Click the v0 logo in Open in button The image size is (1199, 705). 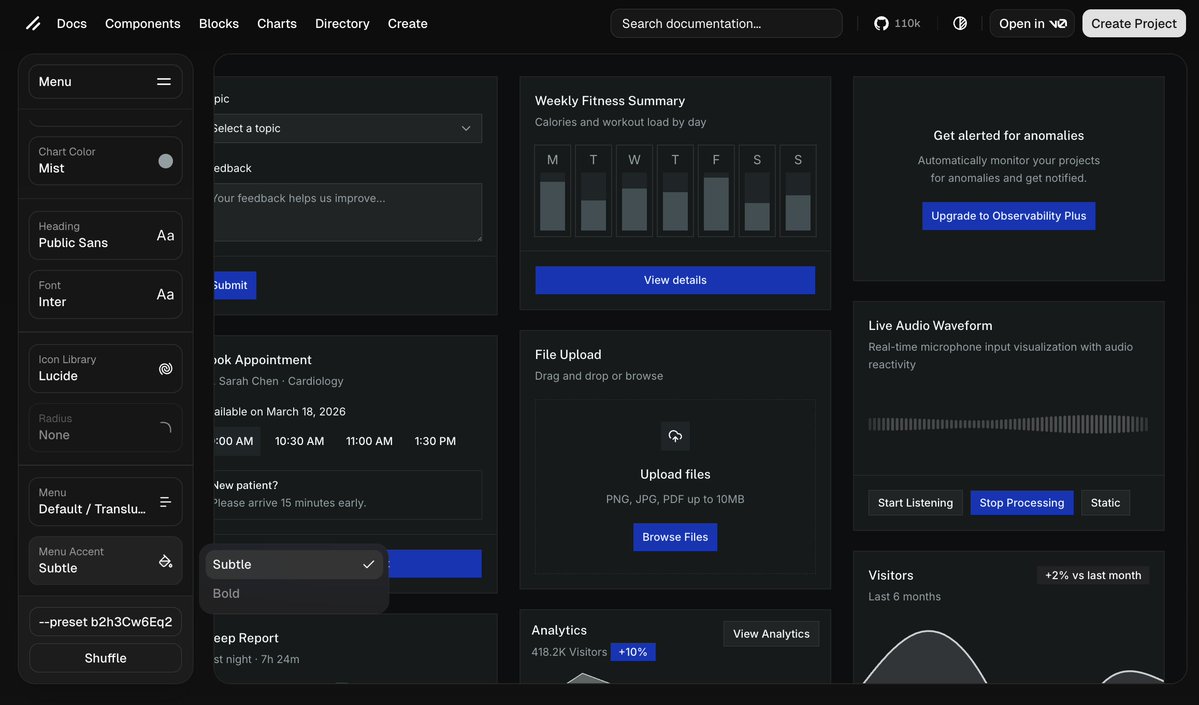click(1058, 24)
